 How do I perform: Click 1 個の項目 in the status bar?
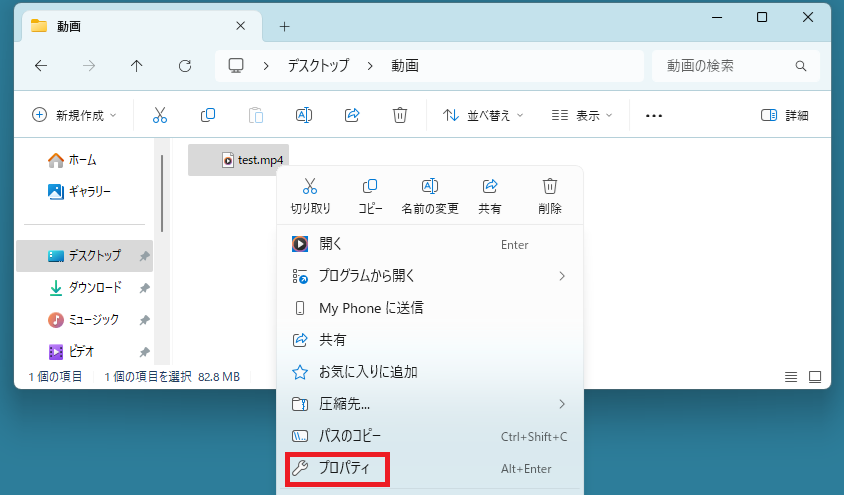55,377
